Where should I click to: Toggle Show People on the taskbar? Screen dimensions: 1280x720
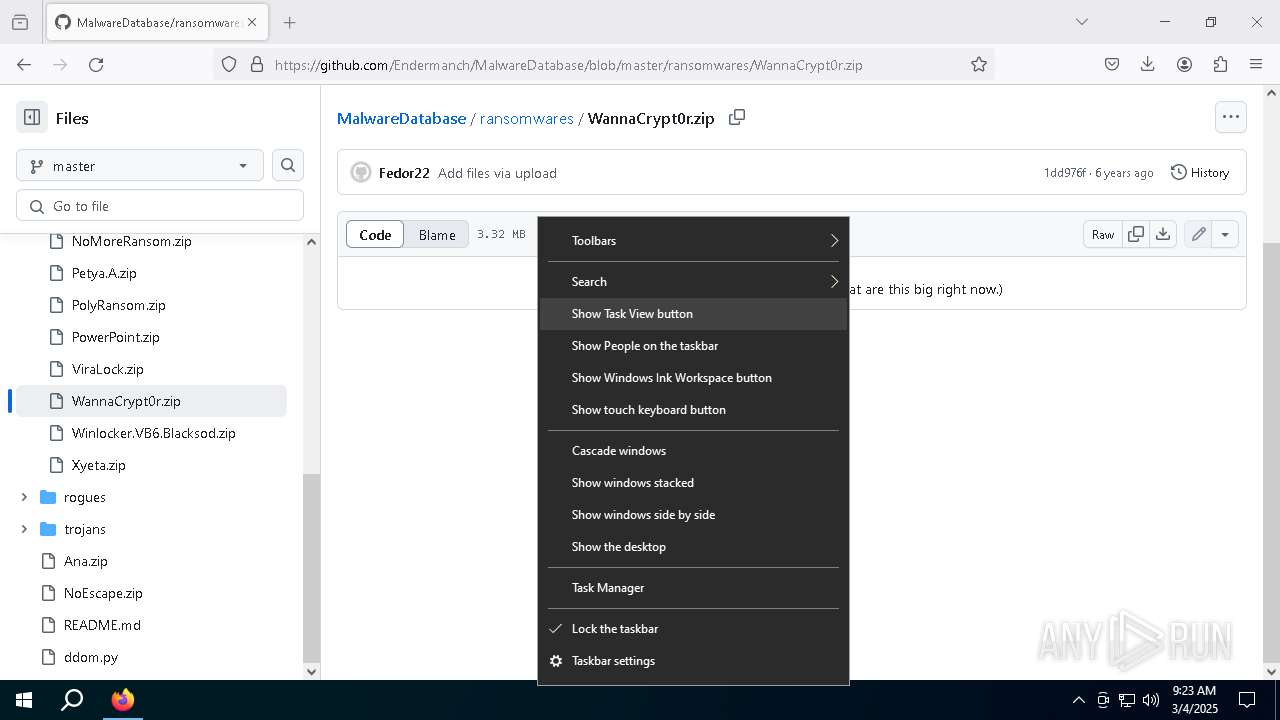(693, 346)
